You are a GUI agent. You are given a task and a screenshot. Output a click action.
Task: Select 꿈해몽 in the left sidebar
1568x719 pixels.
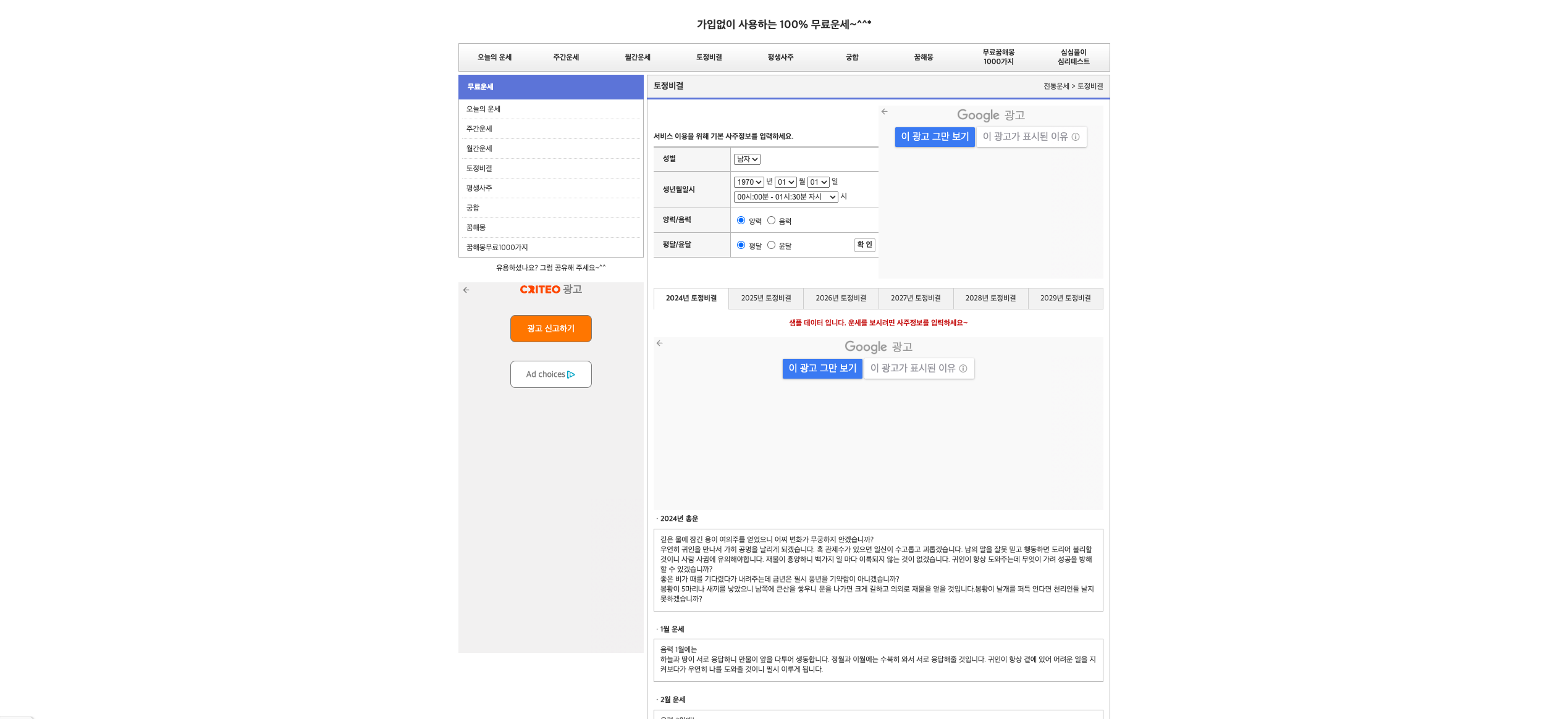(x=476, y=227)
